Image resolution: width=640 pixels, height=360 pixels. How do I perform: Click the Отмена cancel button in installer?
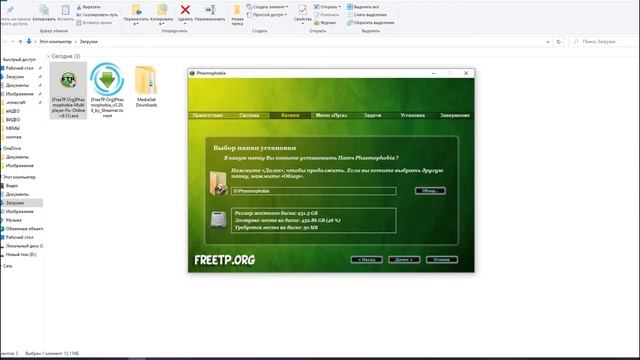pos(442,260)
